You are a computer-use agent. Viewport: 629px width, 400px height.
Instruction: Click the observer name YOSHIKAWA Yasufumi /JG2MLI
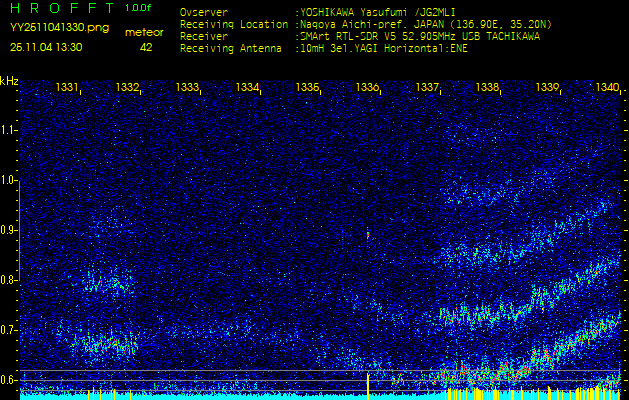(378, 13)
